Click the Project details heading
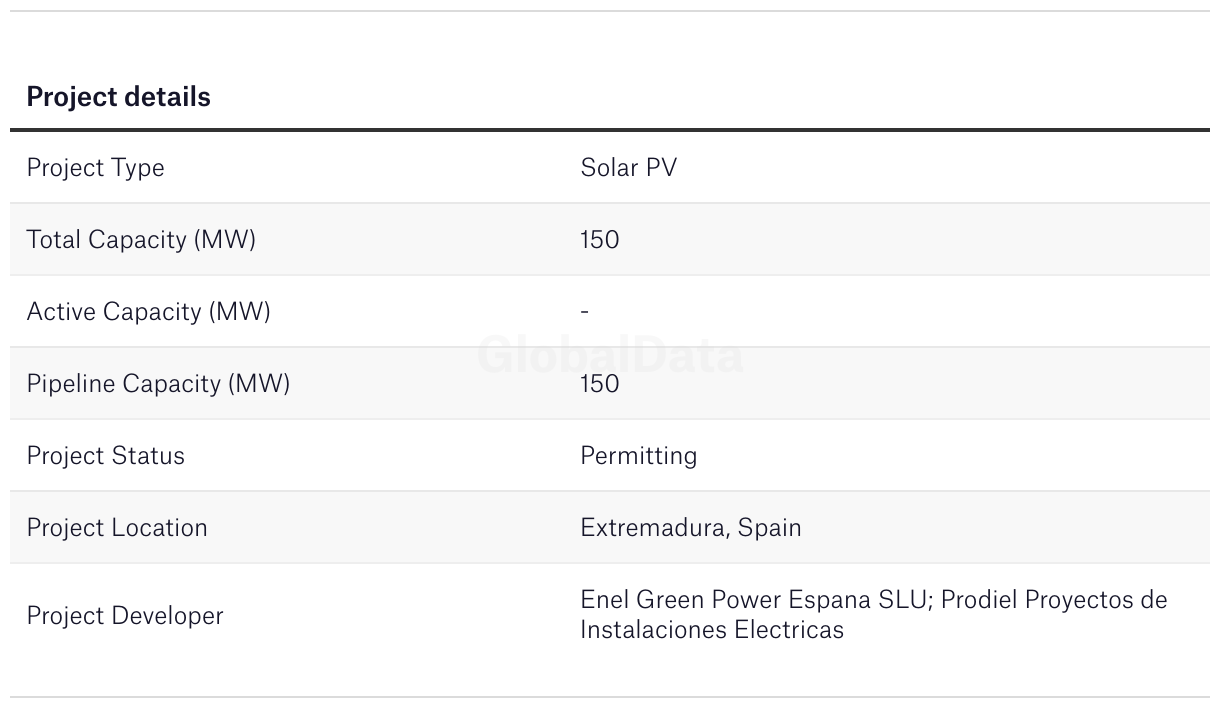 pos(118,97)
